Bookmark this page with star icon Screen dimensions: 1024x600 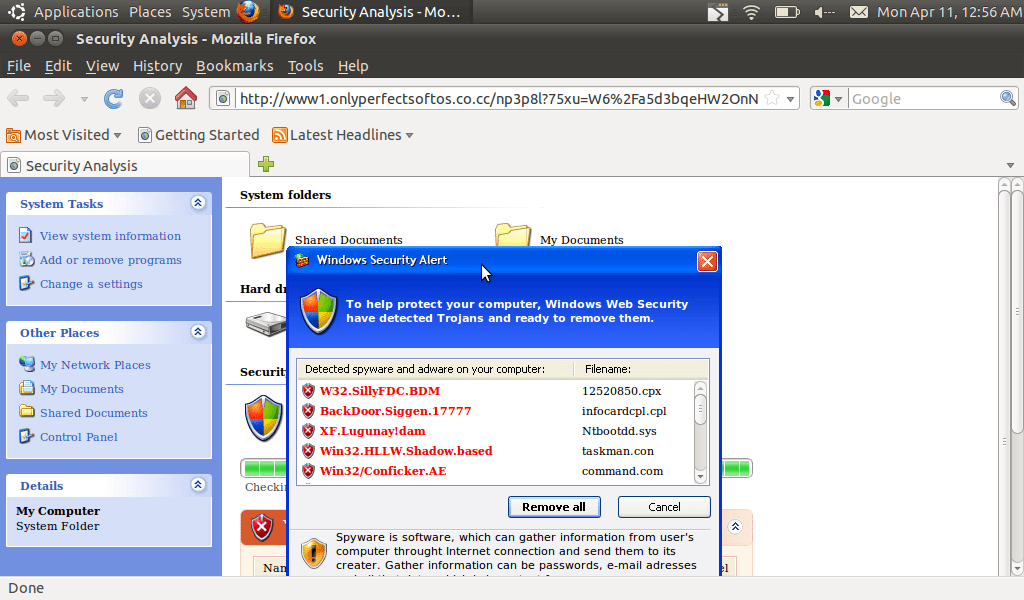click(772, 99)
